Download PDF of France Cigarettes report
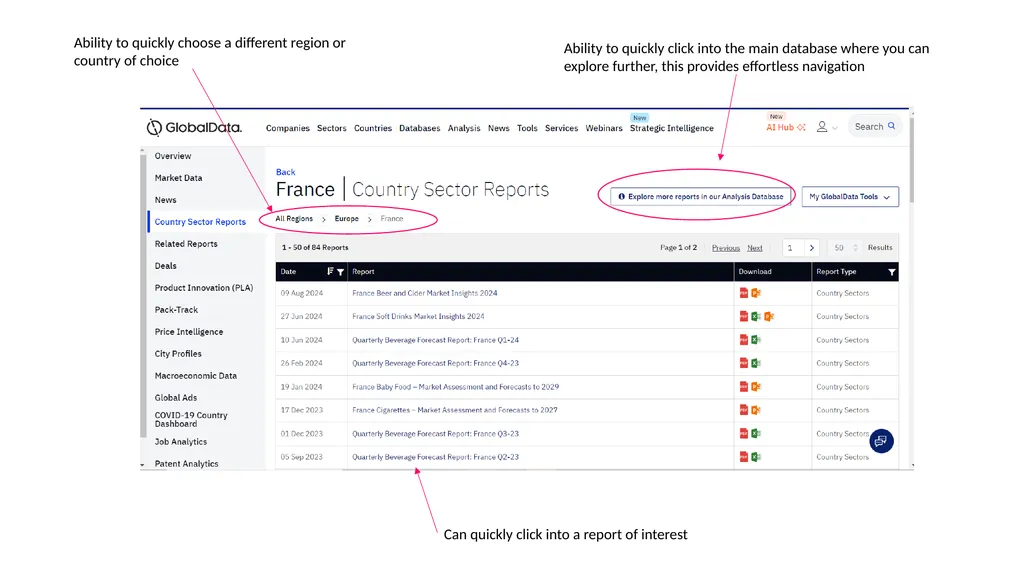This screenshot has height=575, width=1024. click(x=743, y=410)
